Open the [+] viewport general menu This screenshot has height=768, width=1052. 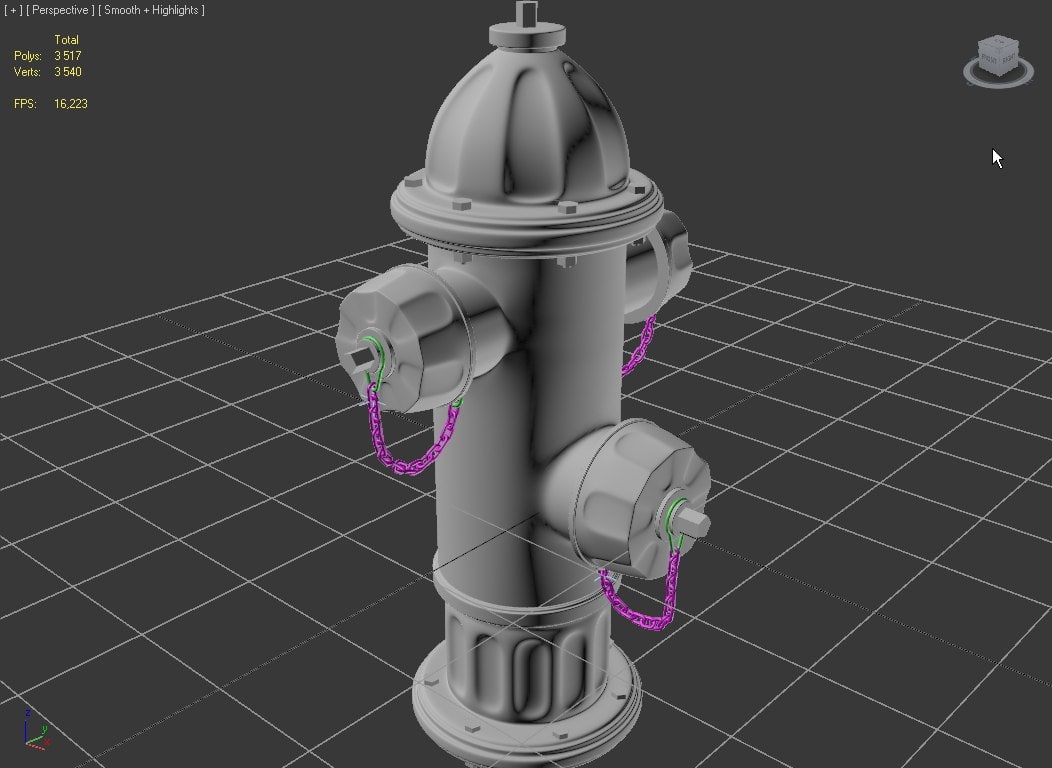(x=13, y=10)
